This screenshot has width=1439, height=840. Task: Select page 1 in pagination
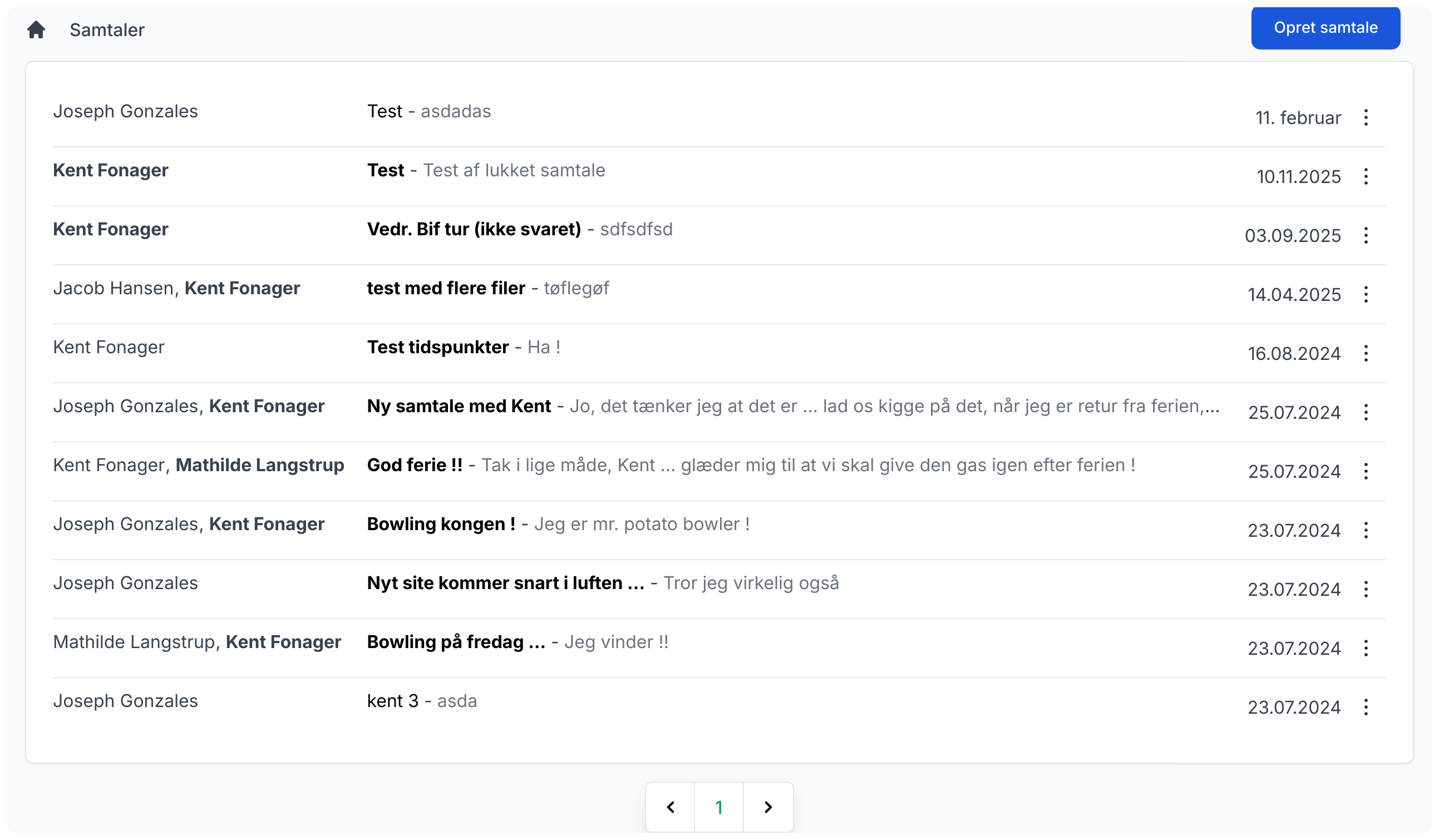point(719,807)
